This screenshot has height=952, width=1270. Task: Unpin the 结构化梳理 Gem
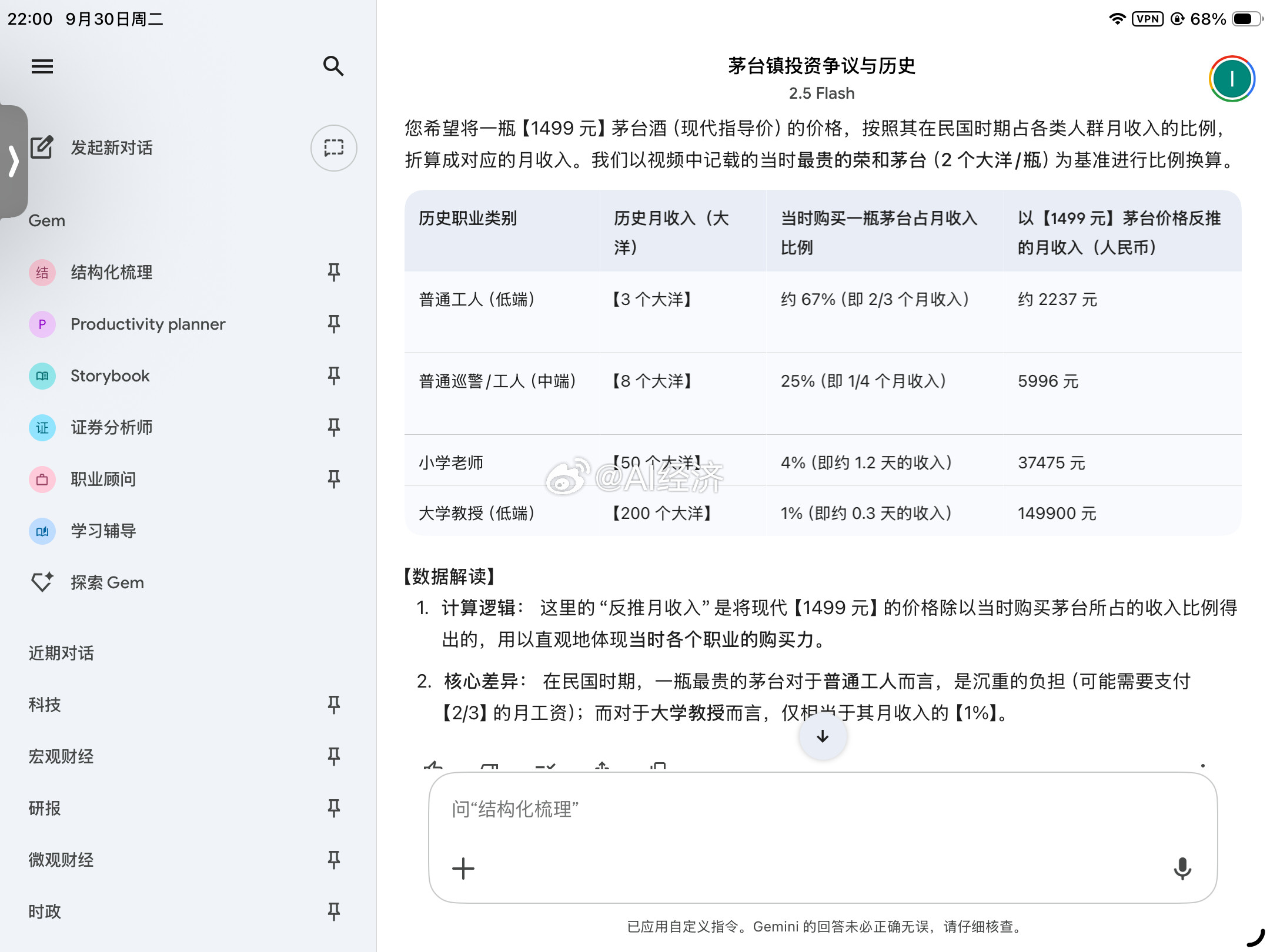[x=333, y=272]
